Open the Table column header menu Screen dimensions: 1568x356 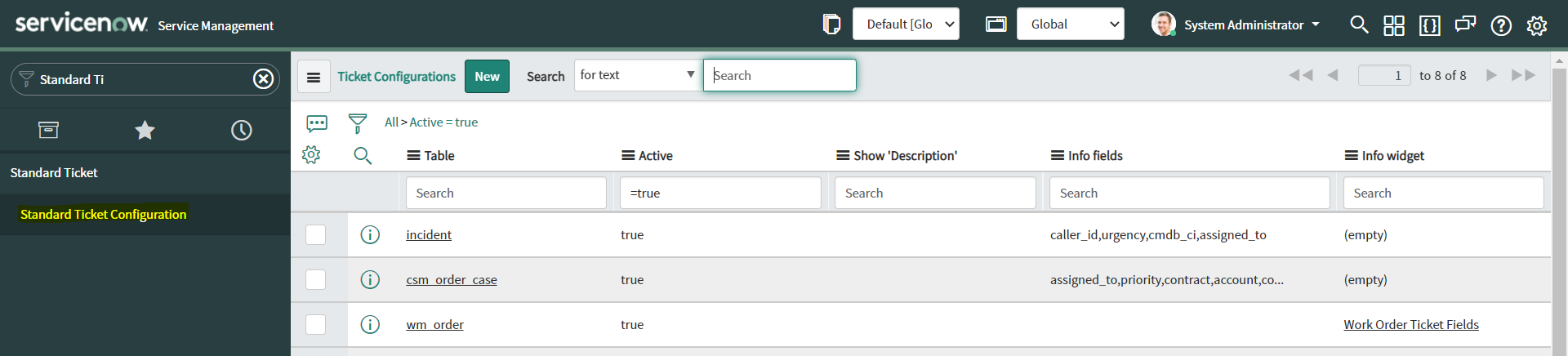click(x=414, y=156)
